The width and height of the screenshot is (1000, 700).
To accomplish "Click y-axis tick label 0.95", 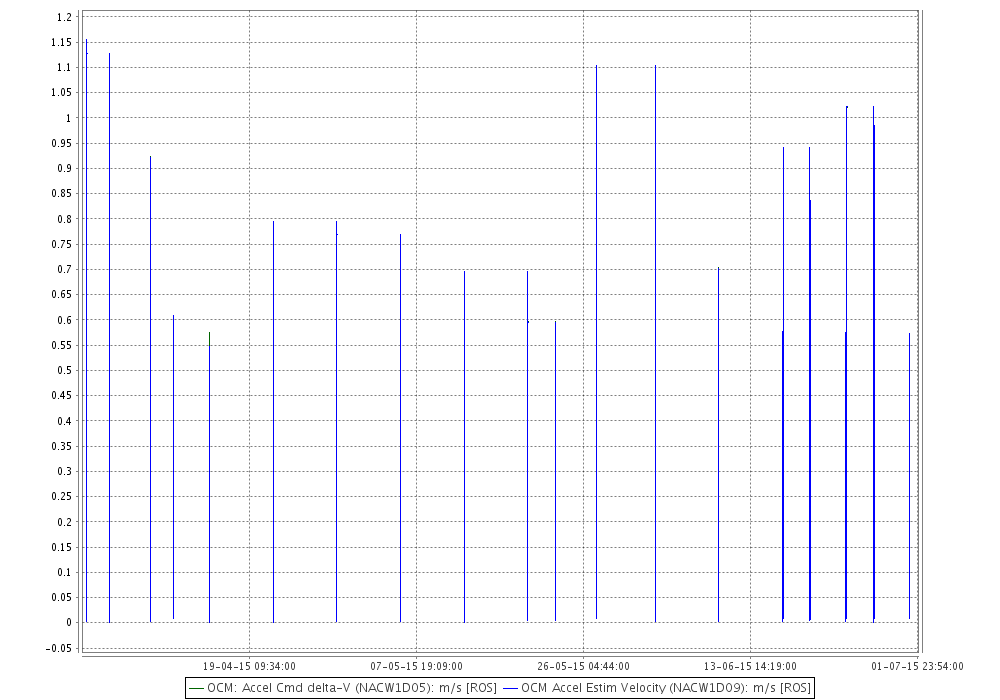I will (x=62, y=143).
